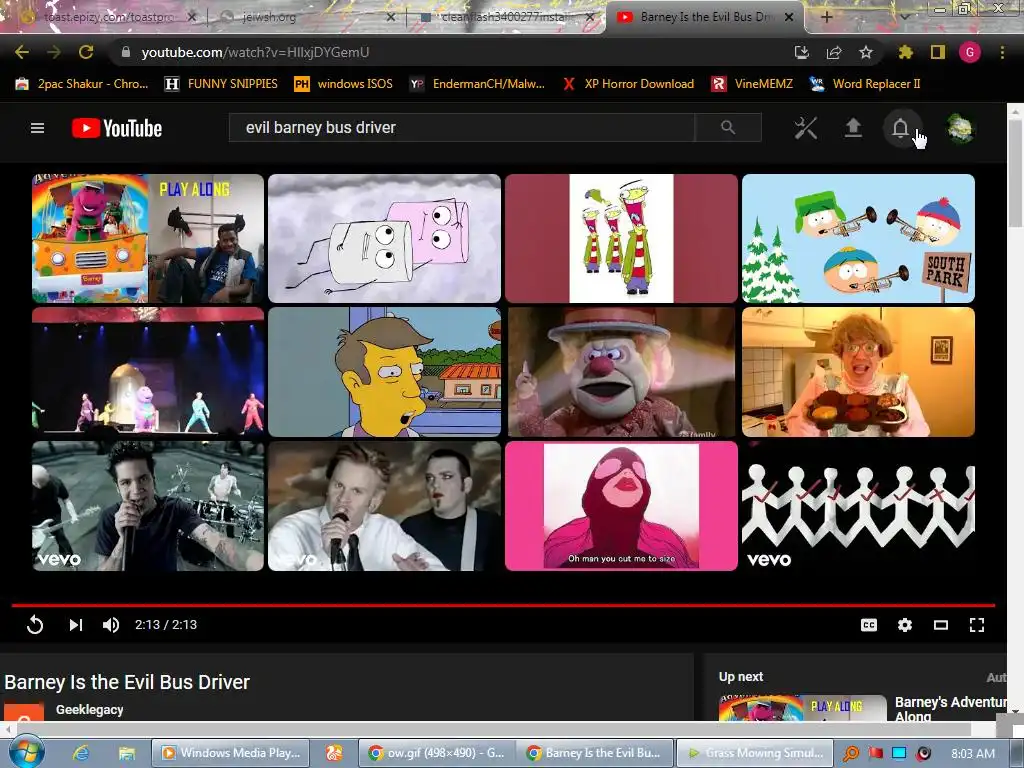Image resolution: width=1024 pixels, height=768 pixels.
Task: Click the address bar URL field
Action: (451, 52)
